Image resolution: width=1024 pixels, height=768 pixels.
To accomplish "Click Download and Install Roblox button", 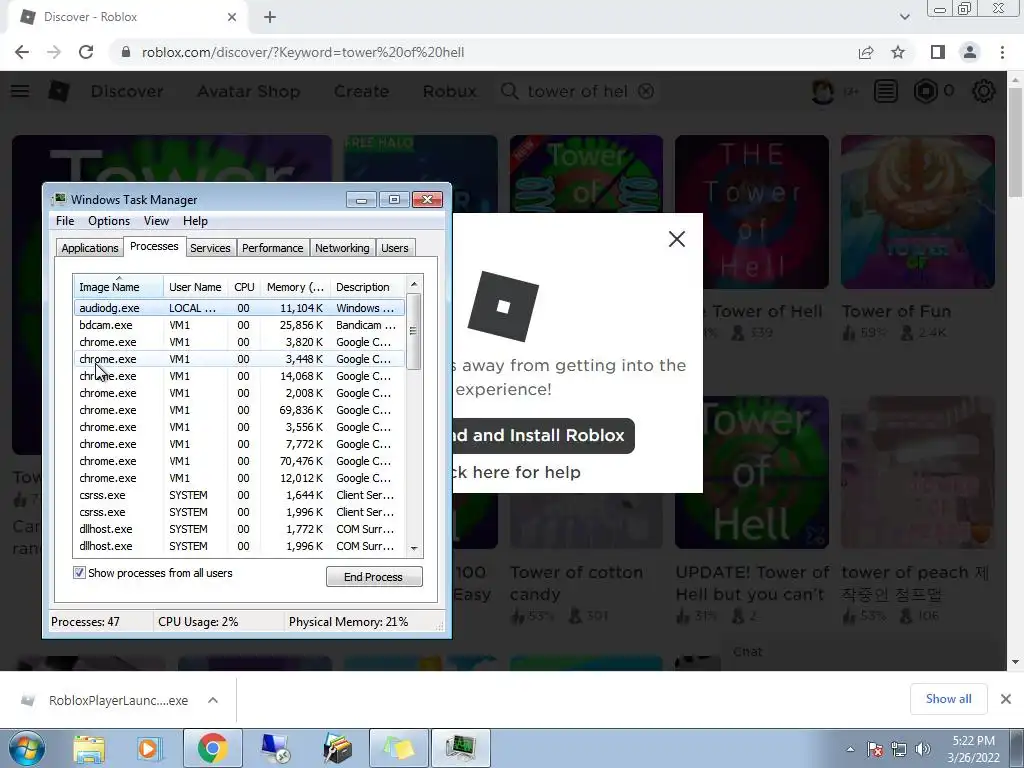I will [x=543, y=436].
